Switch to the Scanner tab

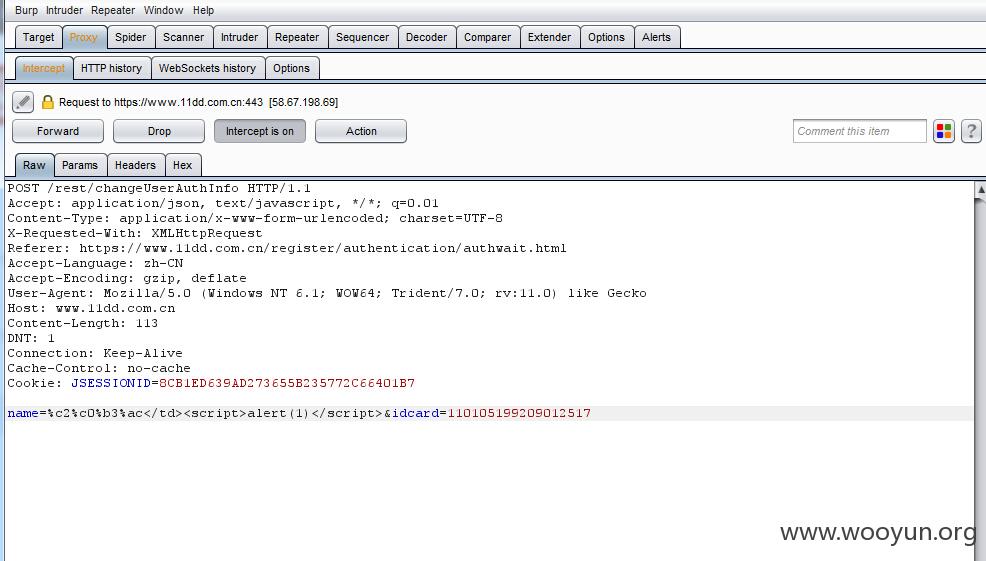pyautogui.click(x=184, y=37)
